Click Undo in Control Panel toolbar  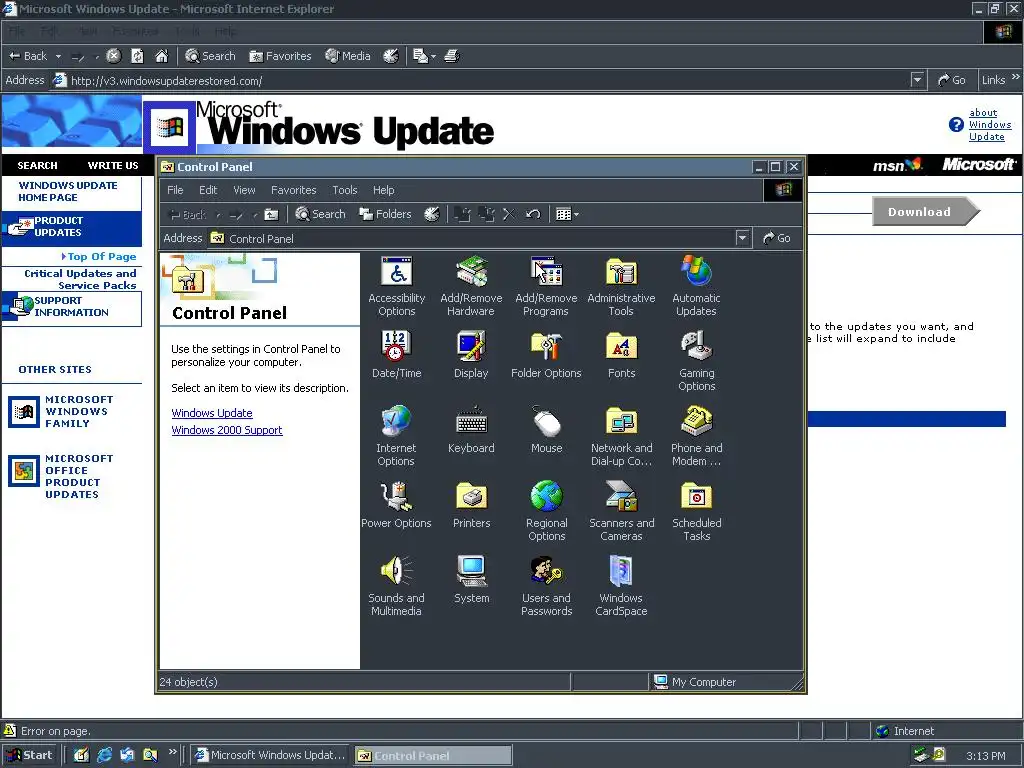click(x=533, y=214)
